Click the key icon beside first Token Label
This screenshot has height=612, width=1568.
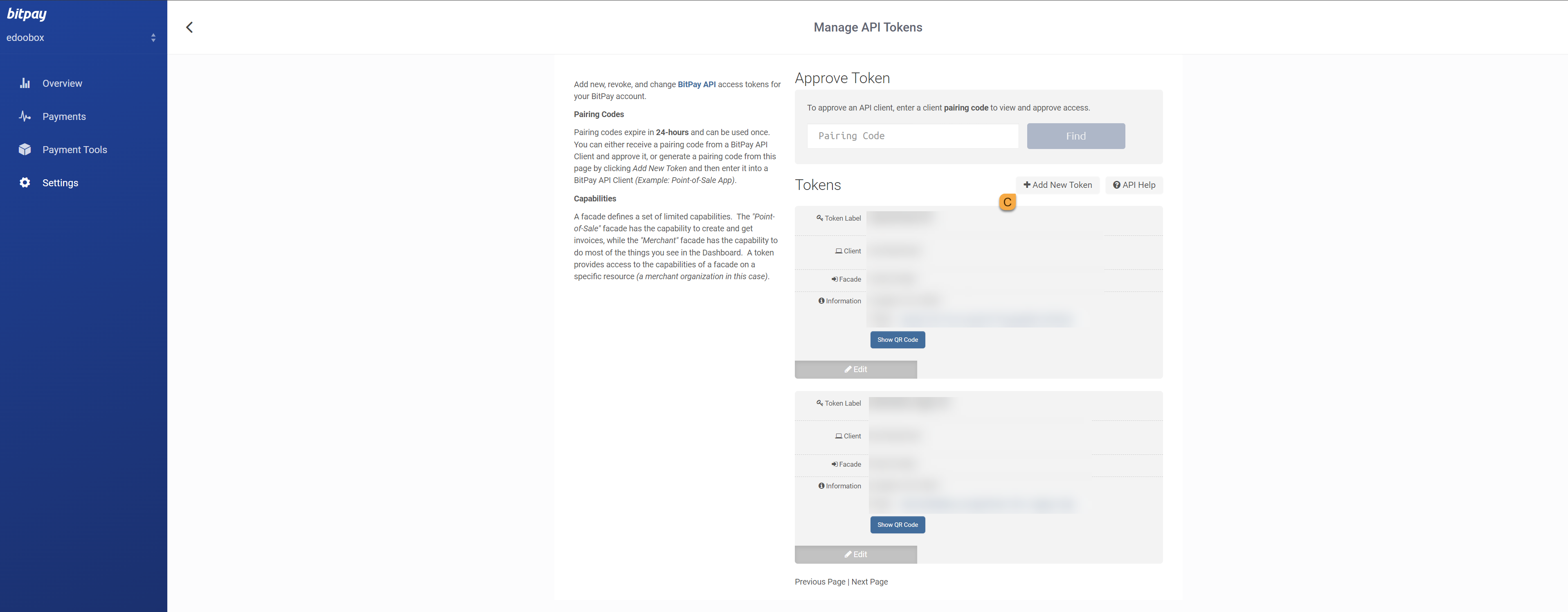819,218
